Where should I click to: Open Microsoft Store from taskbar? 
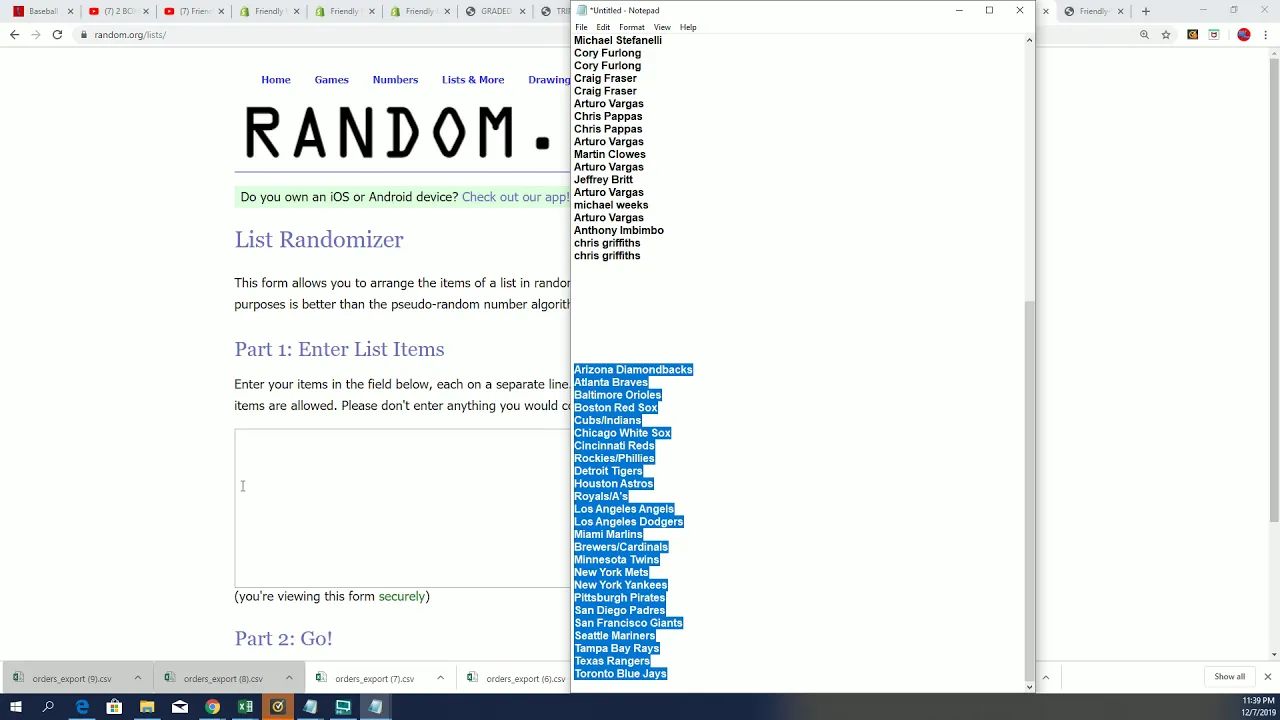pos(114,707)
